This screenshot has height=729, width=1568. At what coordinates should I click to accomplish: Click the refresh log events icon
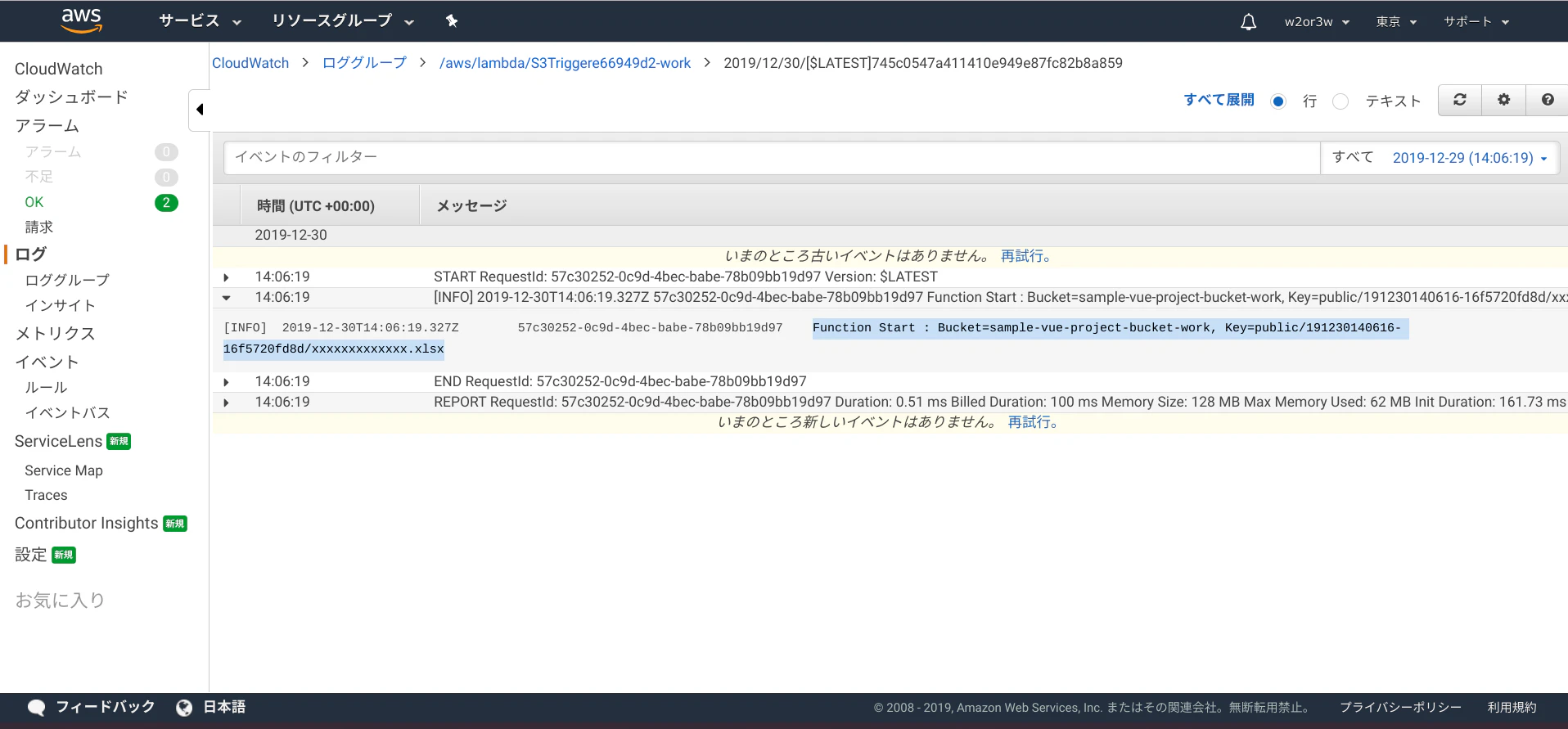coord(1460,100)
